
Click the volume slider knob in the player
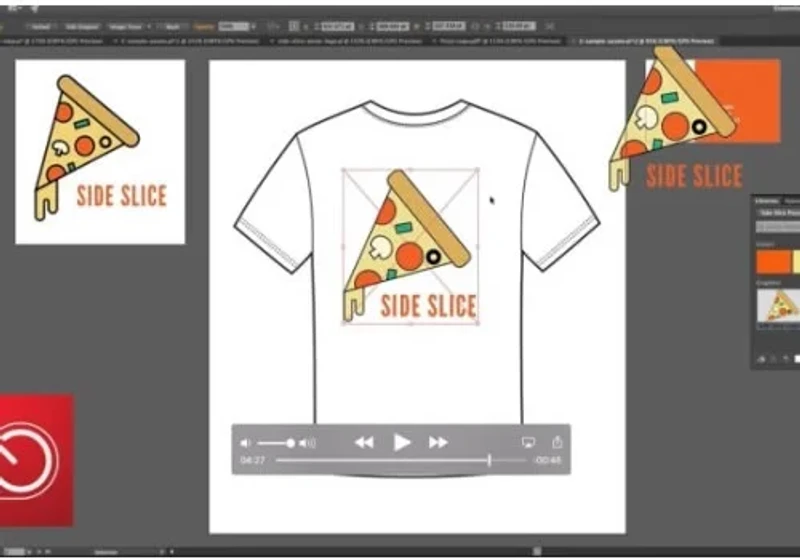click(x=290, y=443)
